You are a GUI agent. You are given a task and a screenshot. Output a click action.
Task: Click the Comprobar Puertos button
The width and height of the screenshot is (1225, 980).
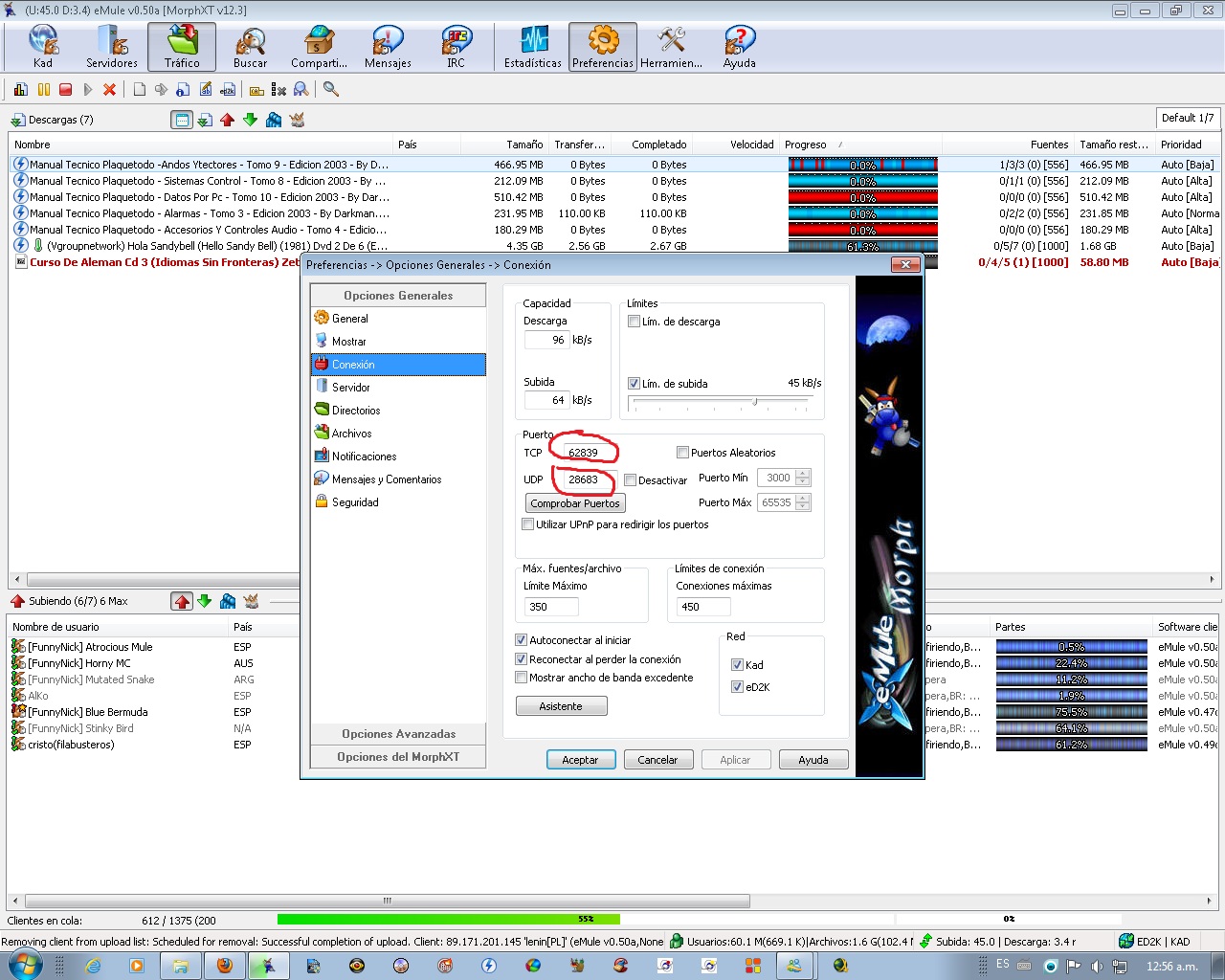[x=574, y=503]
